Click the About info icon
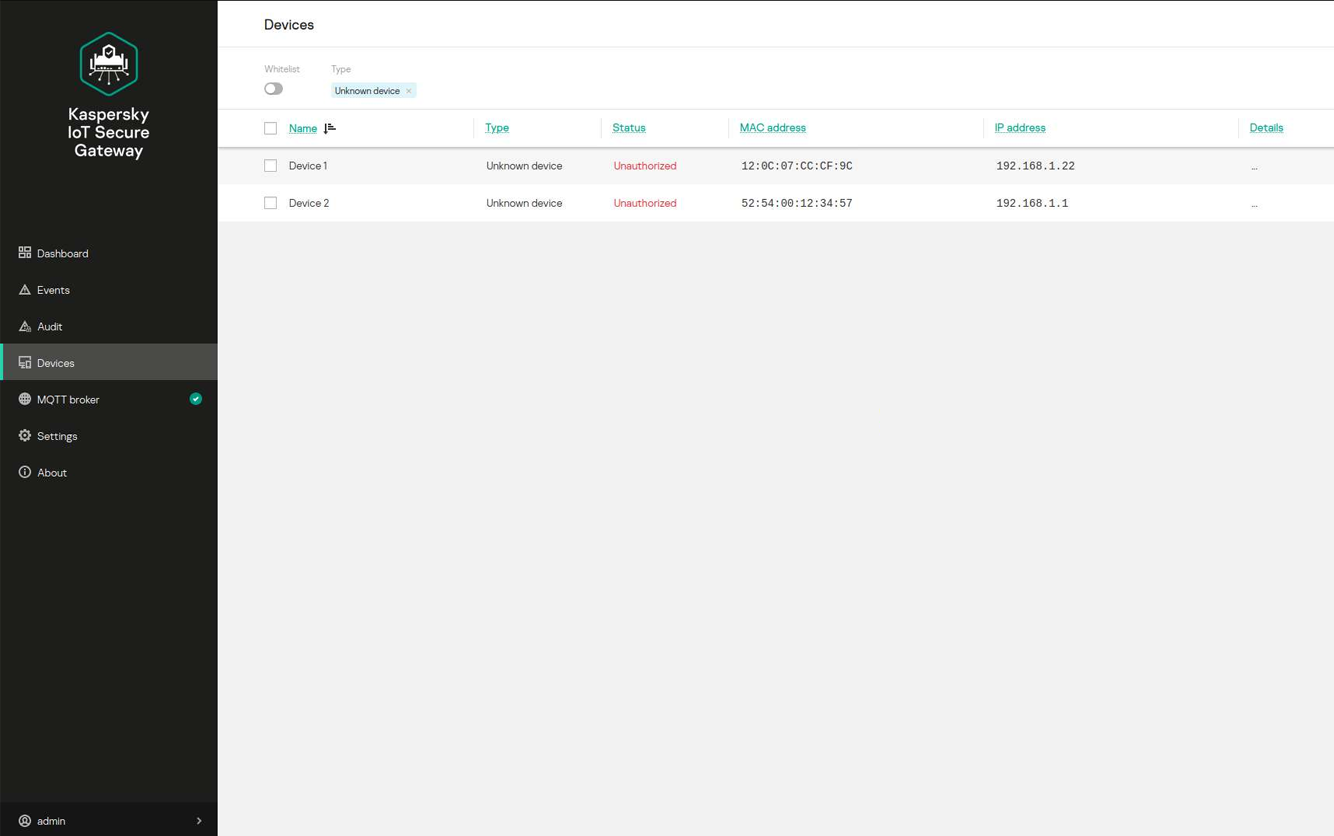The image size is (1334, 836). (x=25, y=472)
